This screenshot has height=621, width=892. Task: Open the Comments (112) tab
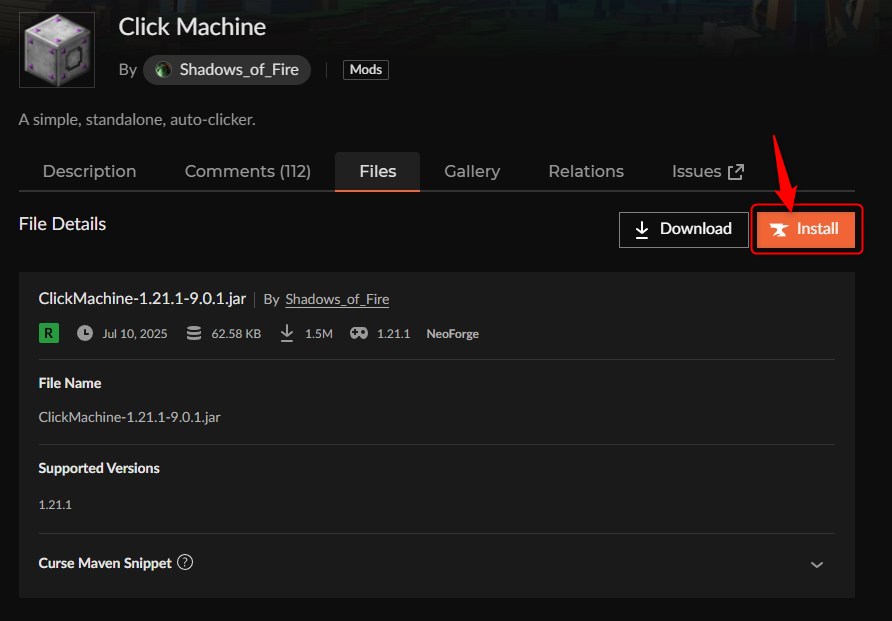(x=247, y=171)
